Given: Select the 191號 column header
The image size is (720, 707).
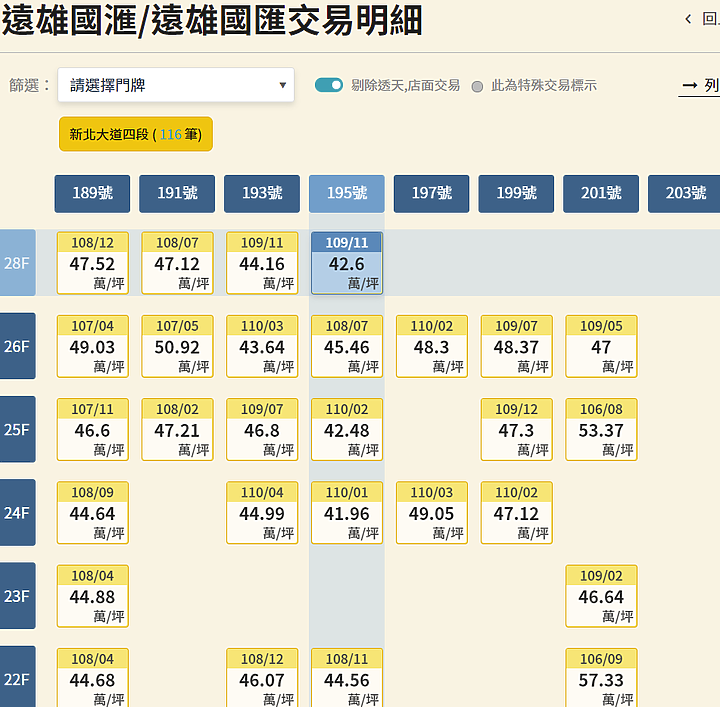Looking at the screenshot, I should tap(177, 193).
